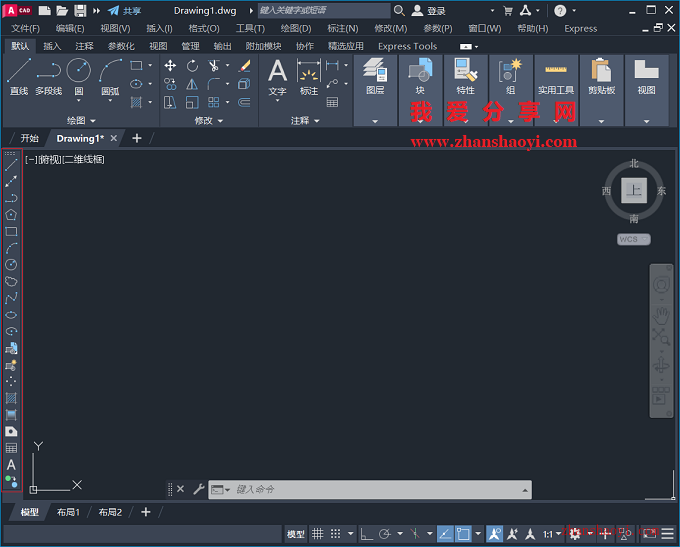Expand the 注释 panel dropdown
The image size is (680, 547).
(305, 121)
